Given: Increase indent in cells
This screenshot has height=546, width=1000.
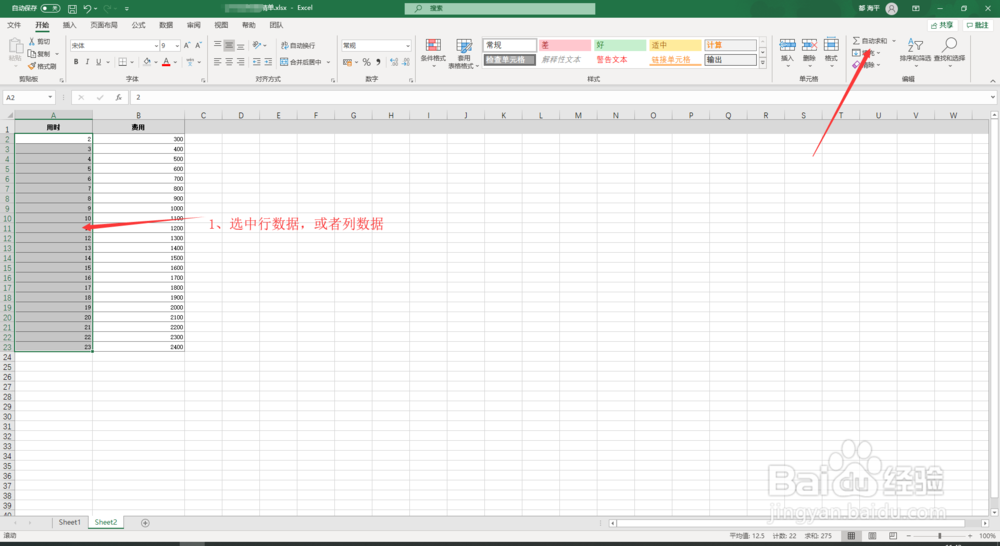Looking at the screenshot, I should (x=268, y=62).
